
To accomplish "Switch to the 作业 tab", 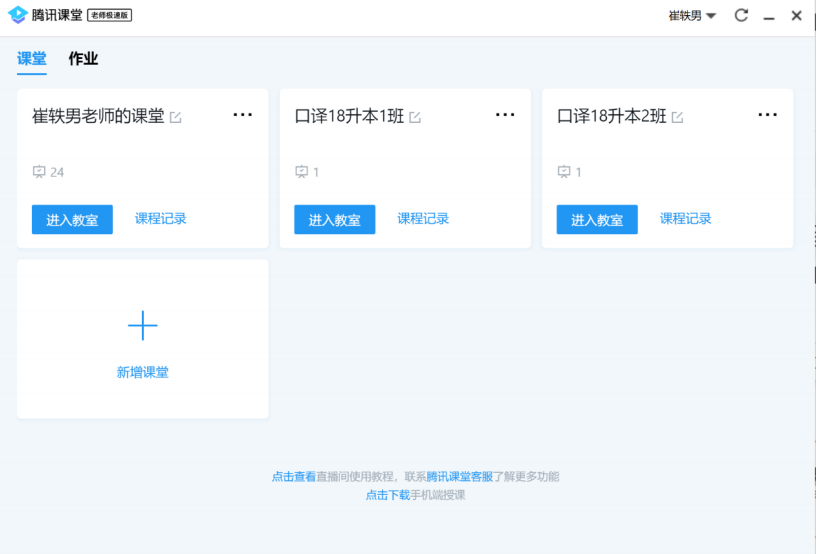I will tap(83, 59).
